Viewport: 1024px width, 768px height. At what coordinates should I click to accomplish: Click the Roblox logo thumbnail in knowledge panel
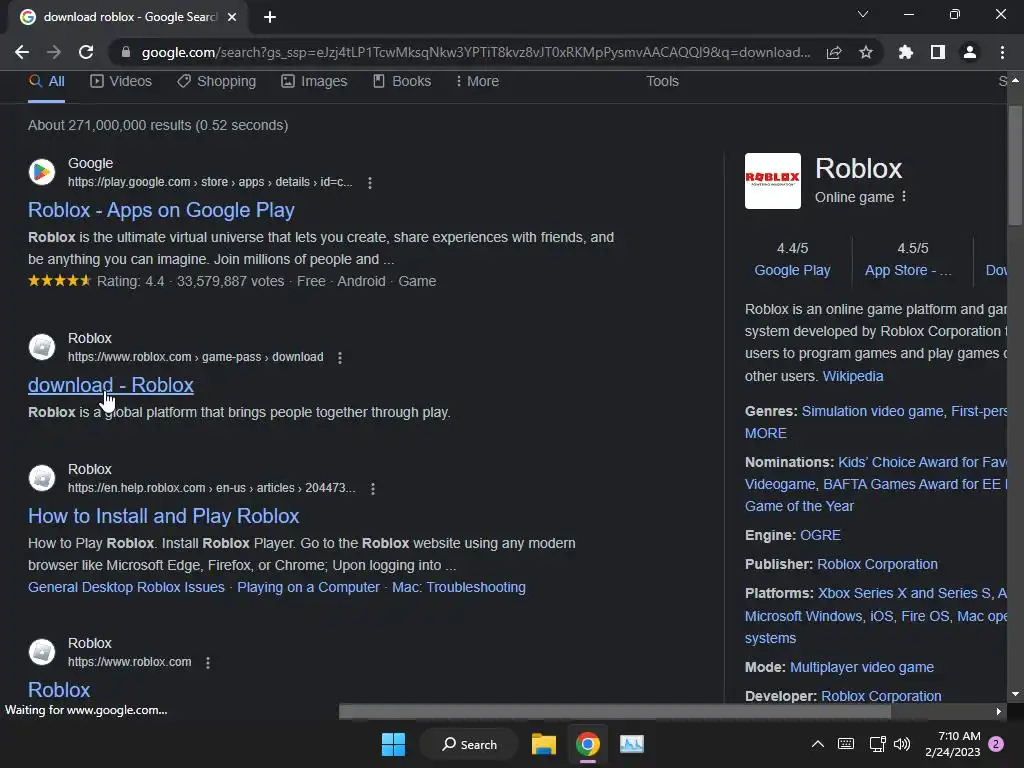pyautogui.click(x=773, y=181)
